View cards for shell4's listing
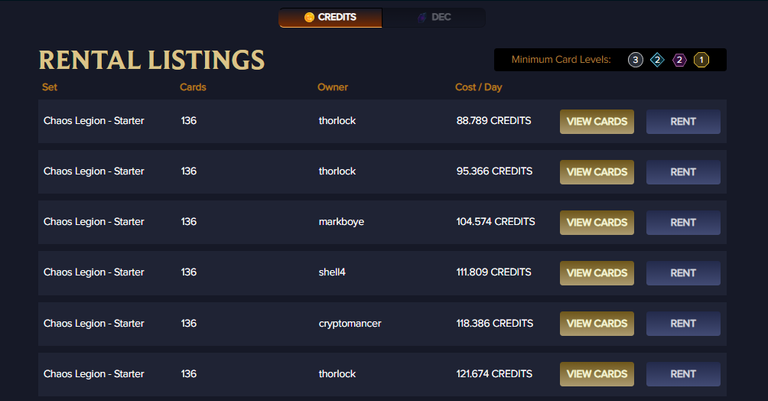The width and height of the screenshot is (768, 401). coord(597,273)
